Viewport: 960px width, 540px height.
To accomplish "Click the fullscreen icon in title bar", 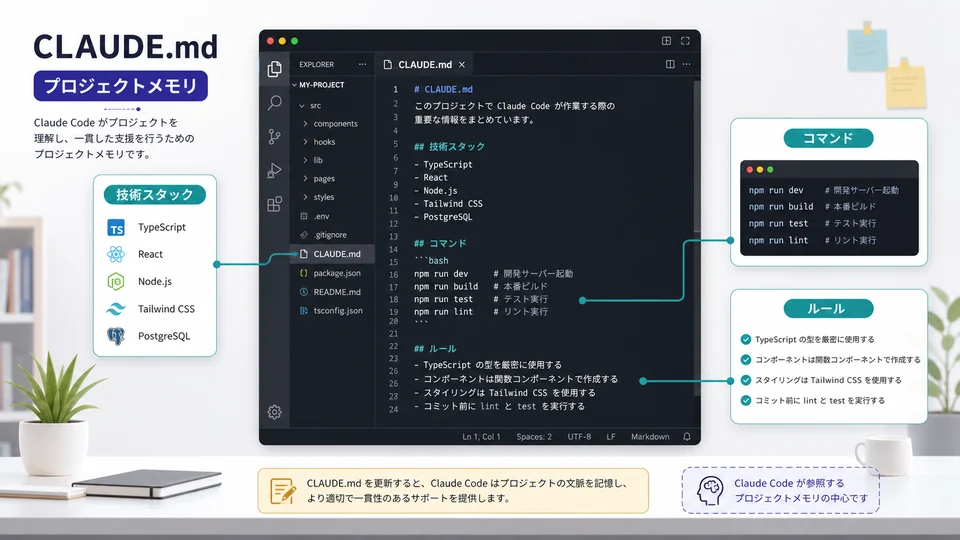I will [685, 41].
